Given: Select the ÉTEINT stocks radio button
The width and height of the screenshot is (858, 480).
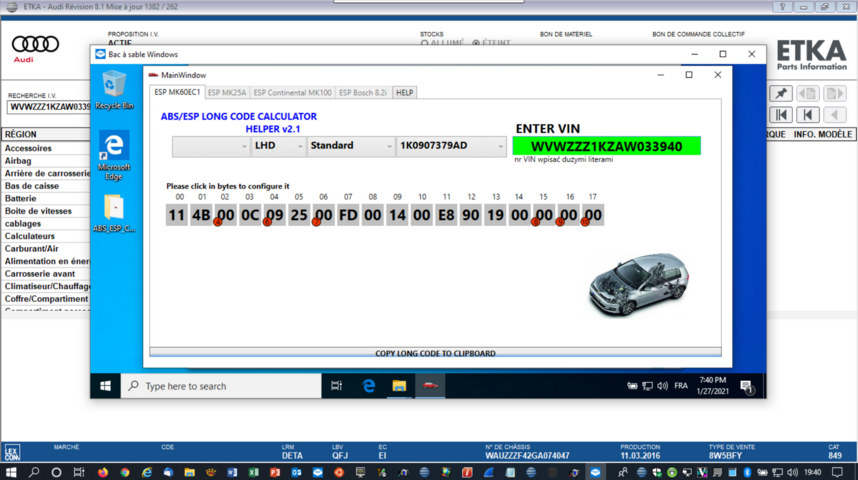Looking at the screenshot, I should tap(476, 43).
